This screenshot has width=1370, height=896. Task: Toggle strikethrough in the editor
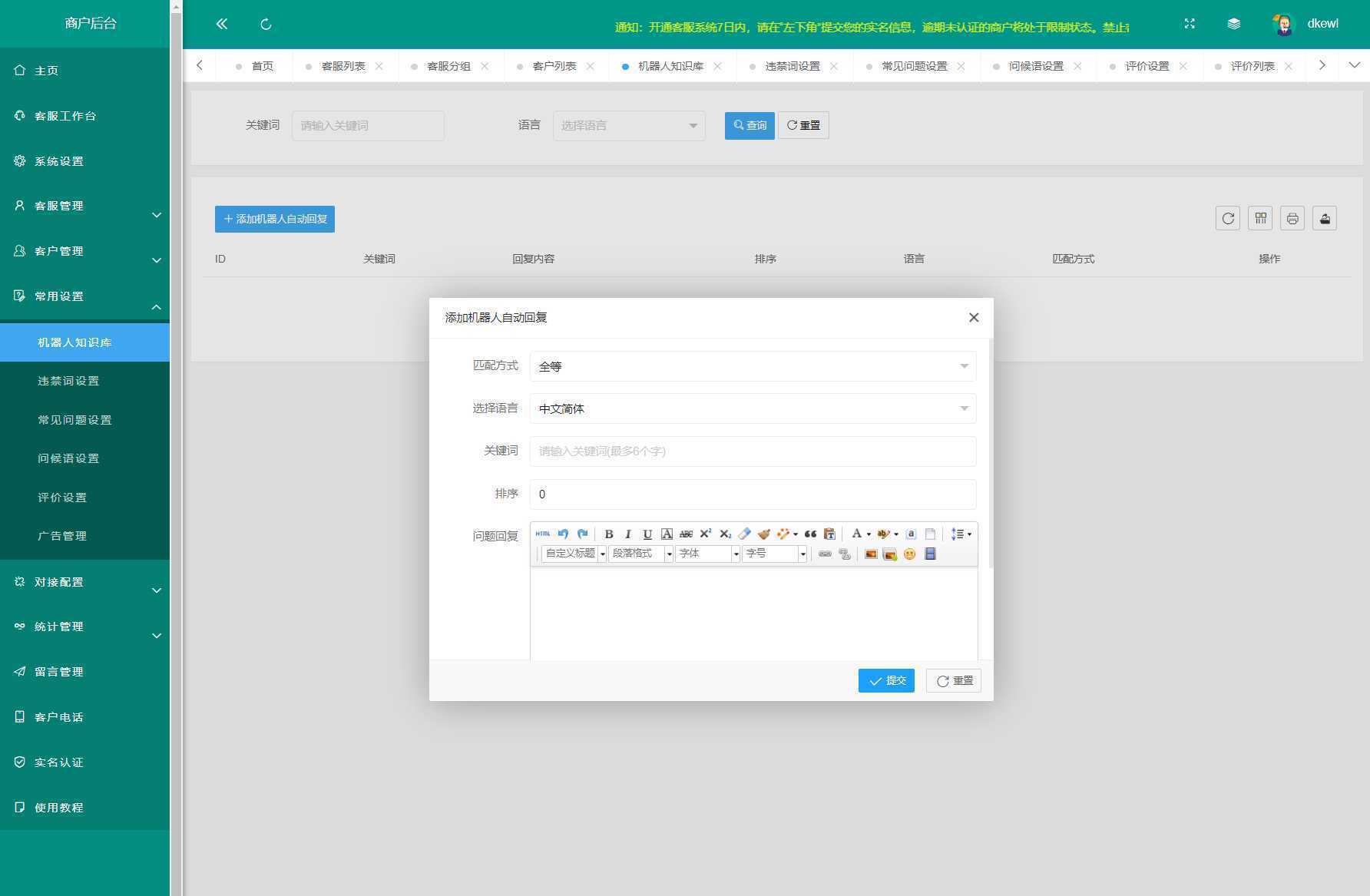click(x=686, y=534)
